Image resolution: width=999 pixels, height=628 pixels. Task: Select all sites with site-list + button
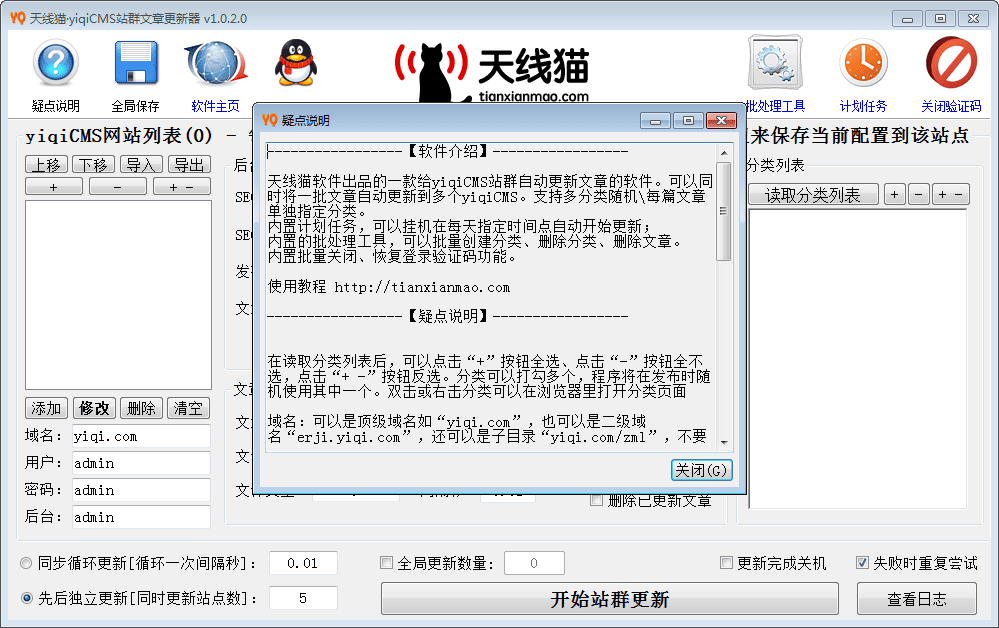tap(54, 187)
